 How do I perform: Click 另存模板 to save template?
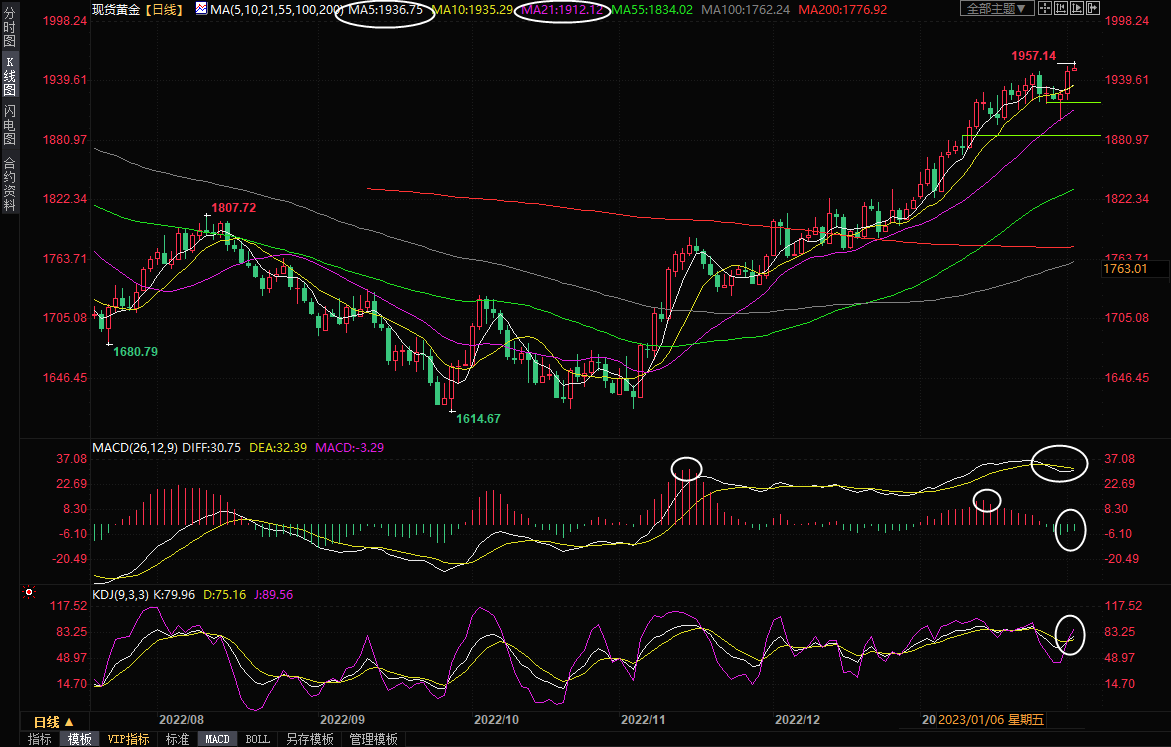[x=309, y=739]
